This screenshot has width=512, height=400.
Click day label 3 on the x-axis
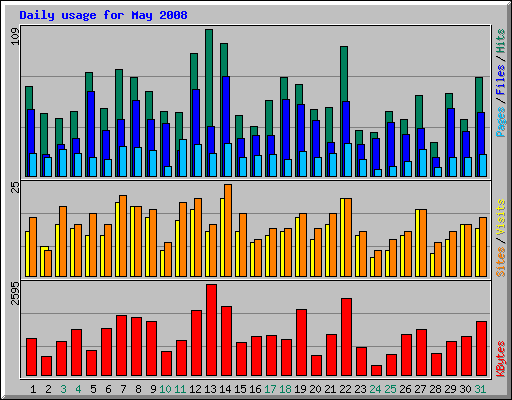63,389
